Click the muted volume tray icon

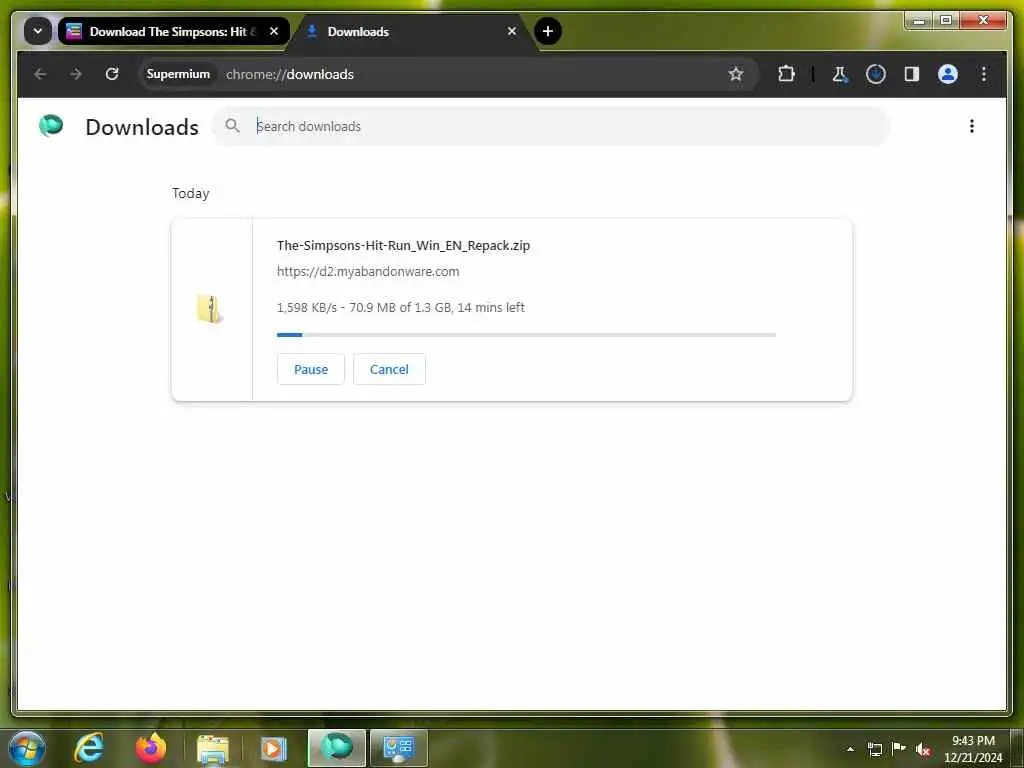[x=923, y=749]
